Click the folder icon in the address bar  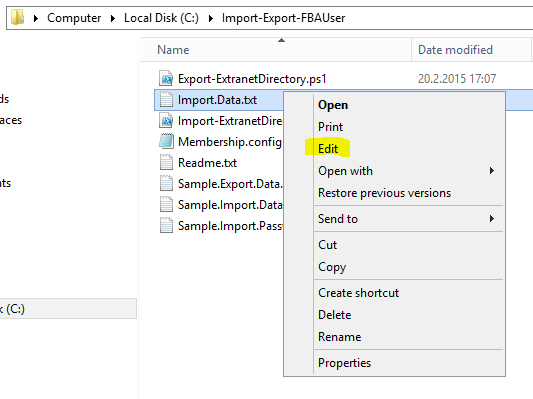(x=17, y=17)
